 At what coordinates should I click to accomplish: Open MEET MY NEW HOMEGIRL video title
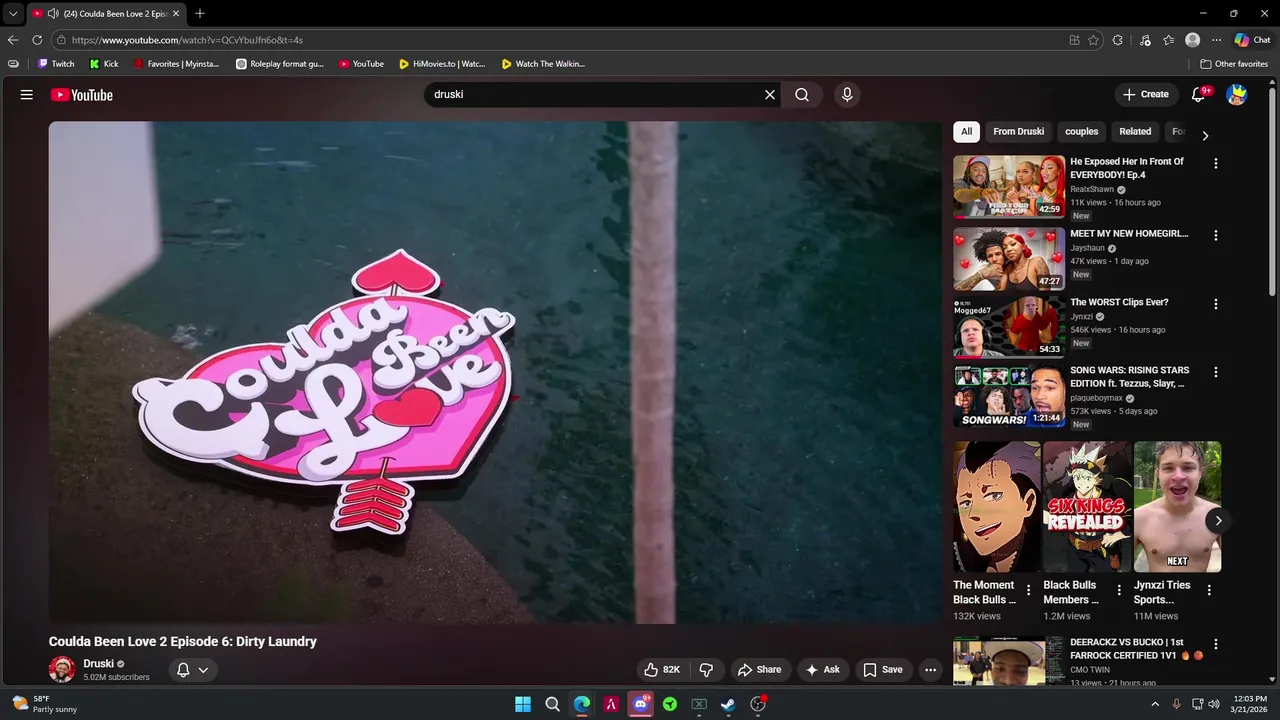1129,234
